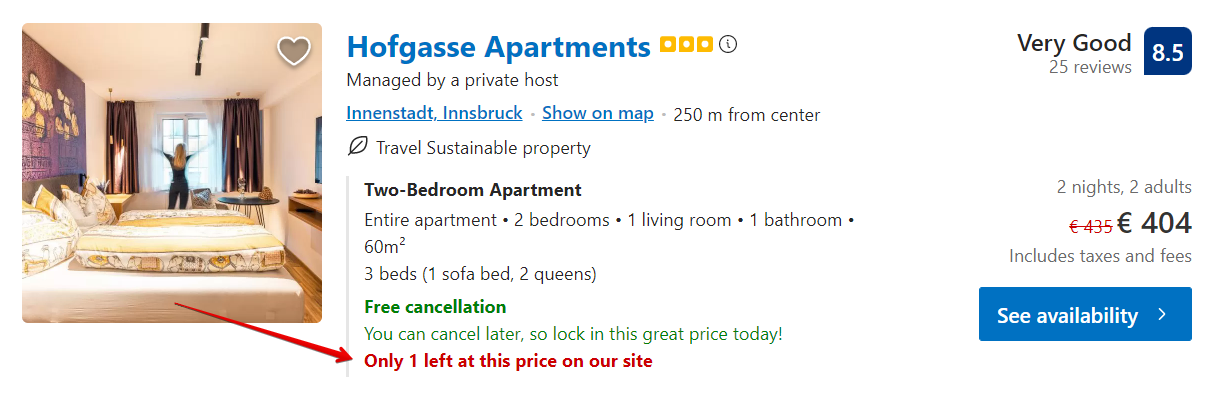Click the info icon beside star rating

728,45
